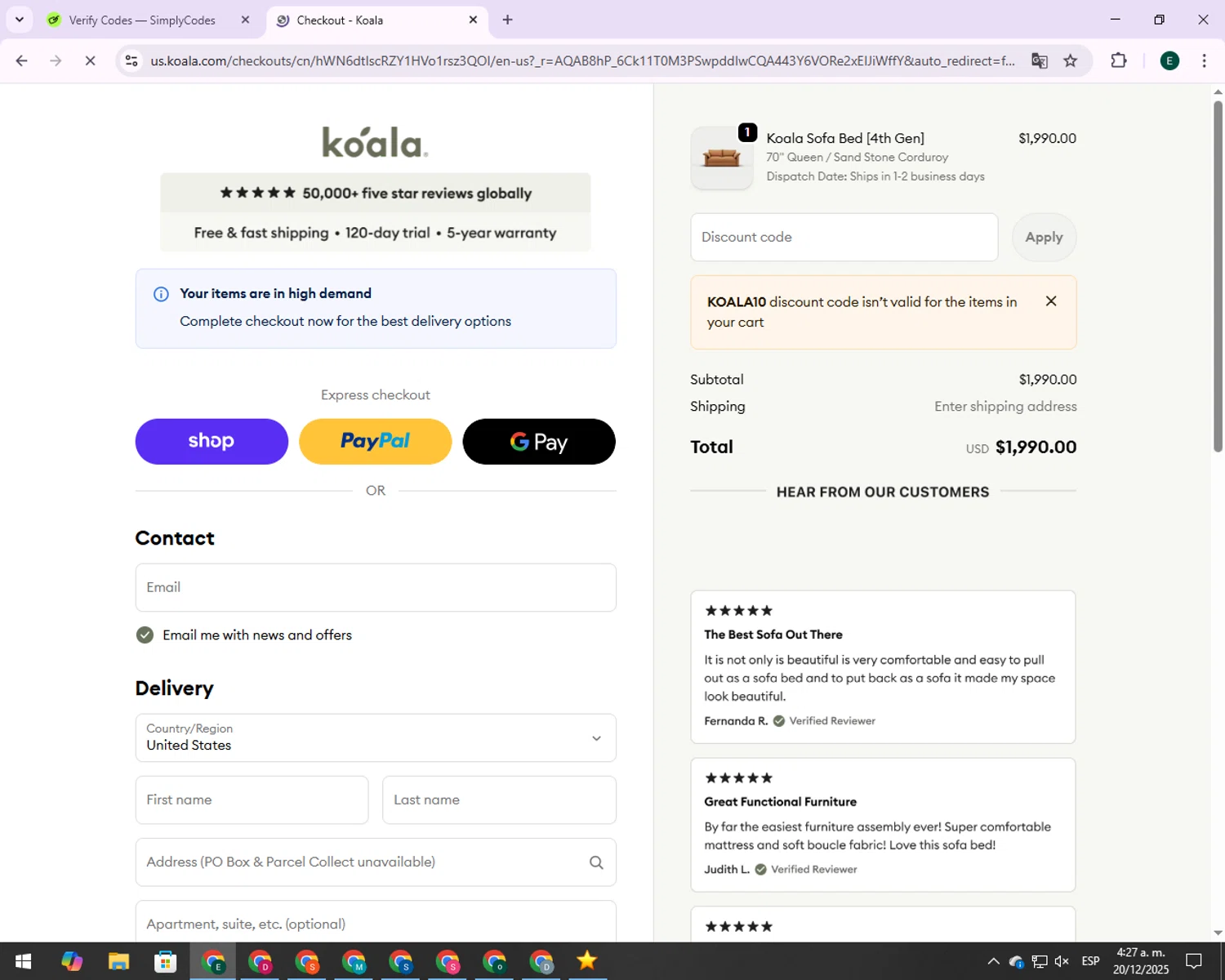
Task: Select Google Pay express checkout
Action: point(539,442)
